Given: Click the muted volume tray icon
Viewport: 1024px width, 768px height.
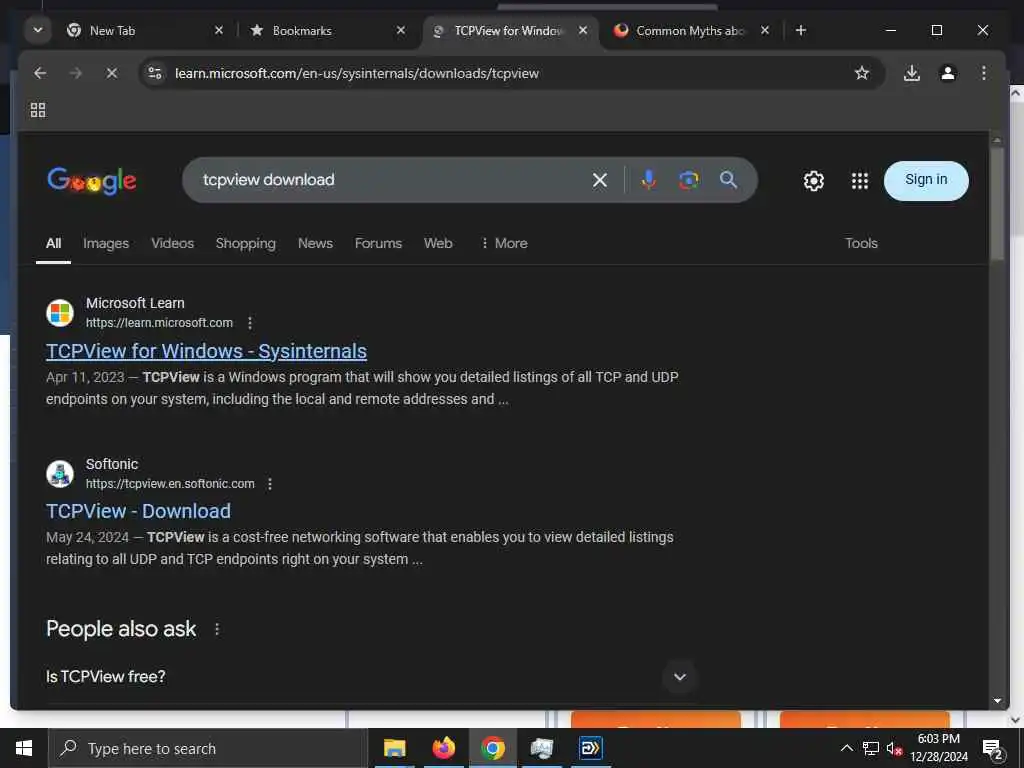Looking at the screenshot, I should [894, 749].
